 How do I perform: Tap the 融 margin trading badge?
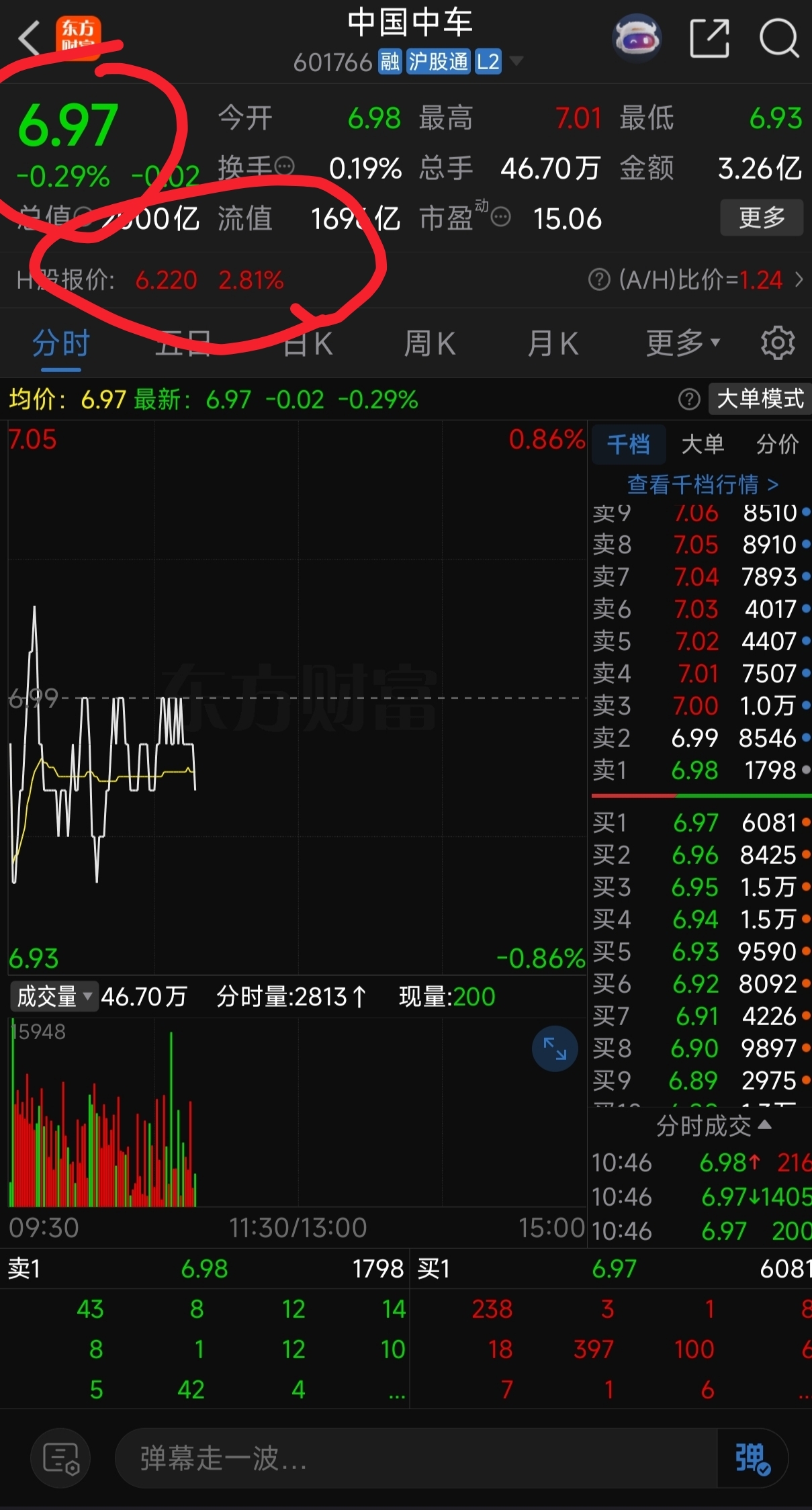pos(390,62)
